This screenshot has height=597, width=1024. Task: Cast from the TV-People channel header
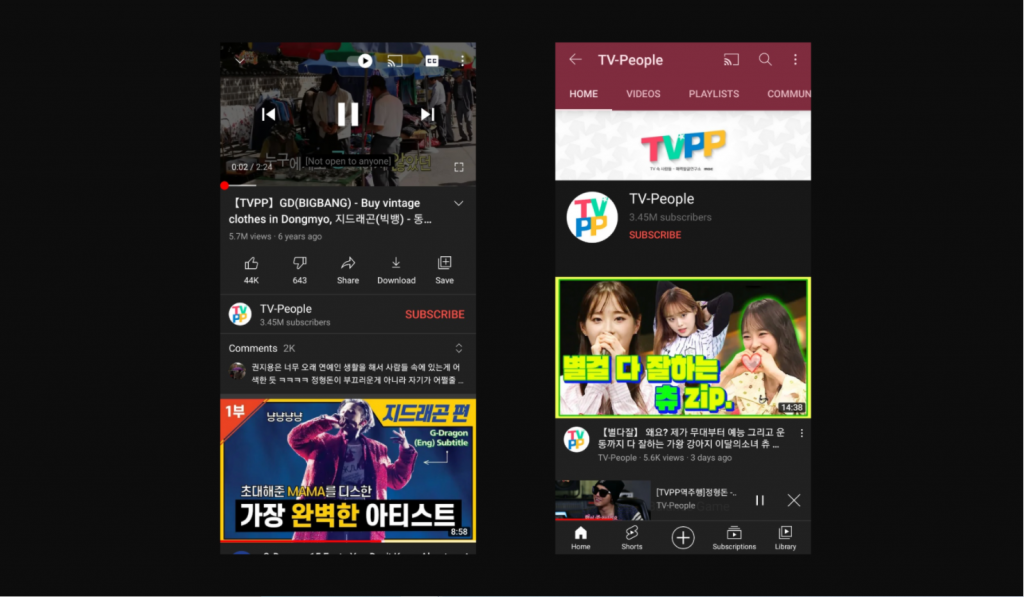pos(731,59)
